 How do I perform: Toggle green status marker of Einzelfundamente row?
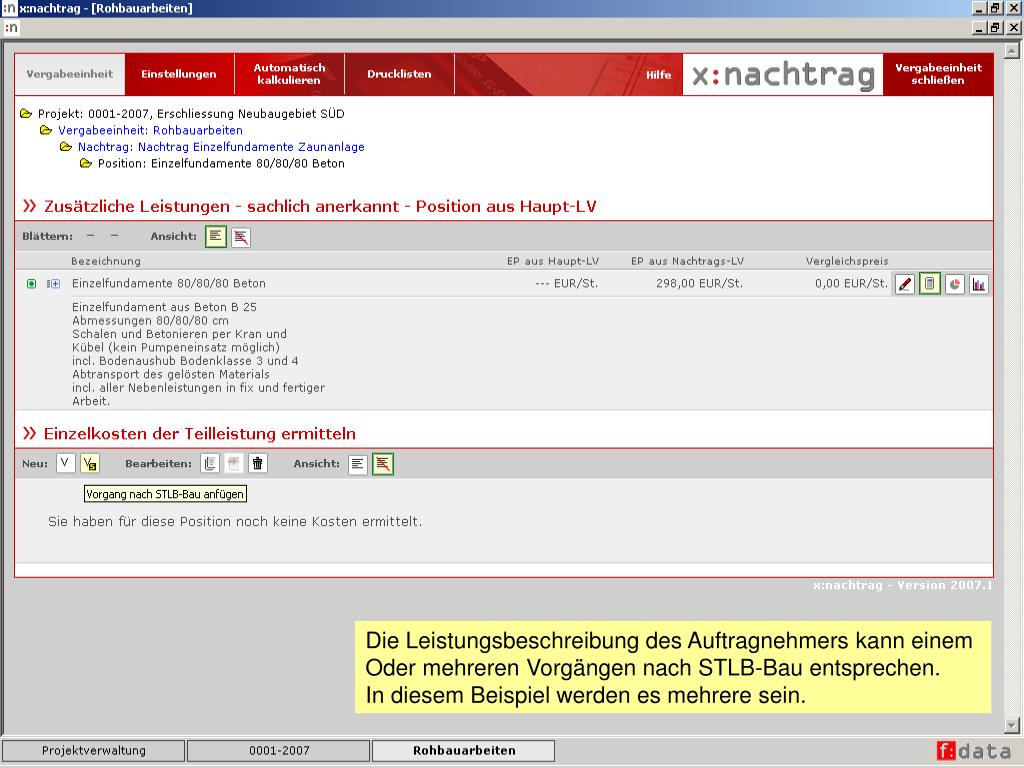coord(31,283)
